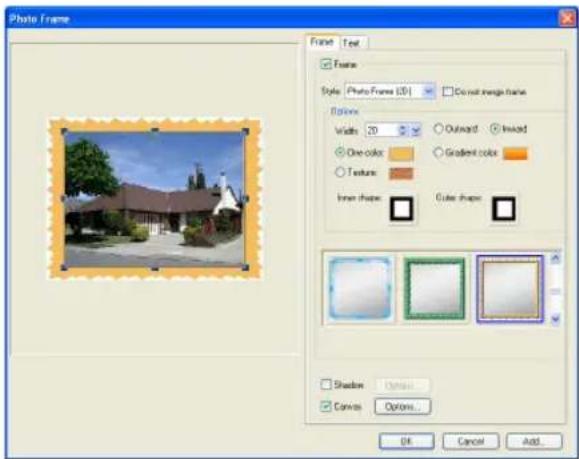Select the Texture radio button
The width and height of the screenshot is (579, 459).
[340, 172]
